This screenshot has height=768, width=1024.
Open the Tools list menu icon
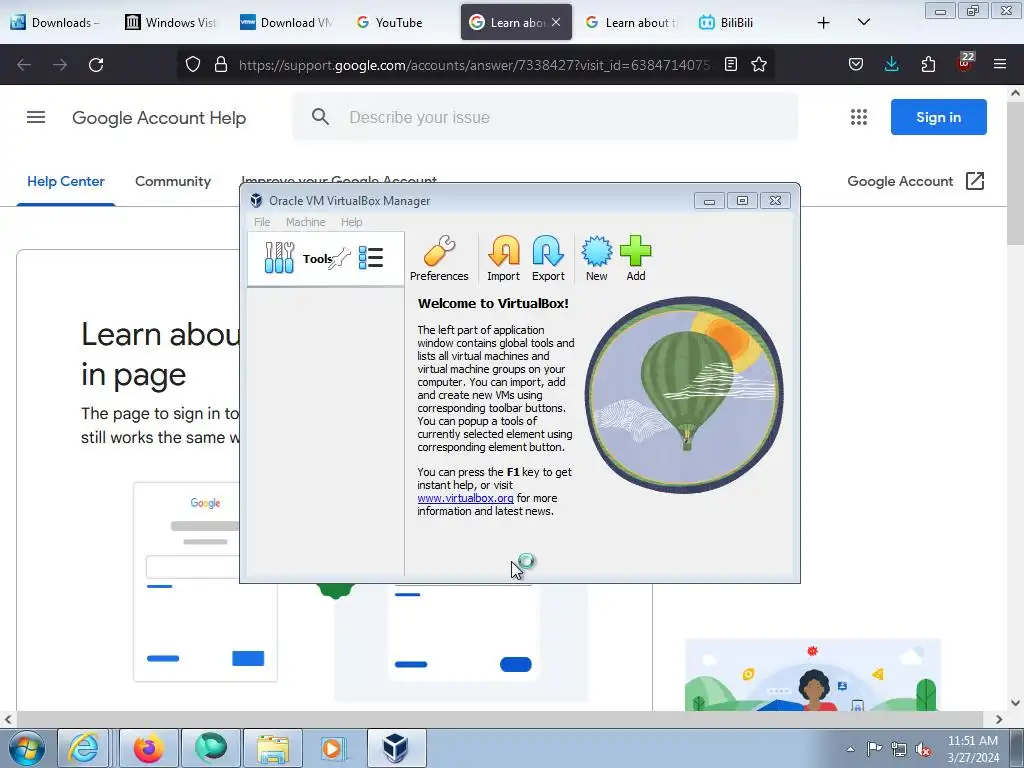pyautogui.click(x=371, y=257)
